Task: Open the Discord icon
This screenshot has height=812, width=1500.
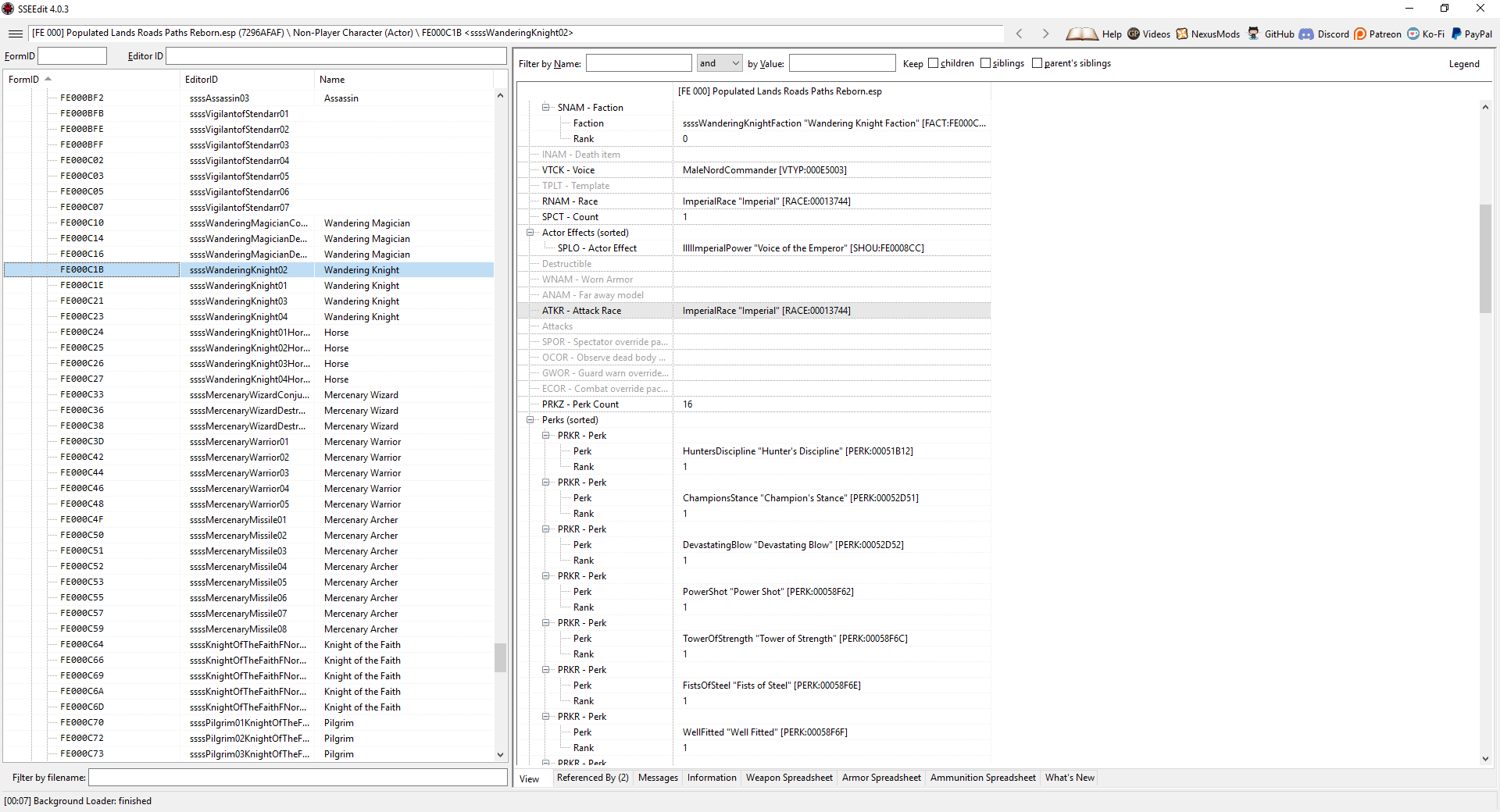Action: 1306,34
